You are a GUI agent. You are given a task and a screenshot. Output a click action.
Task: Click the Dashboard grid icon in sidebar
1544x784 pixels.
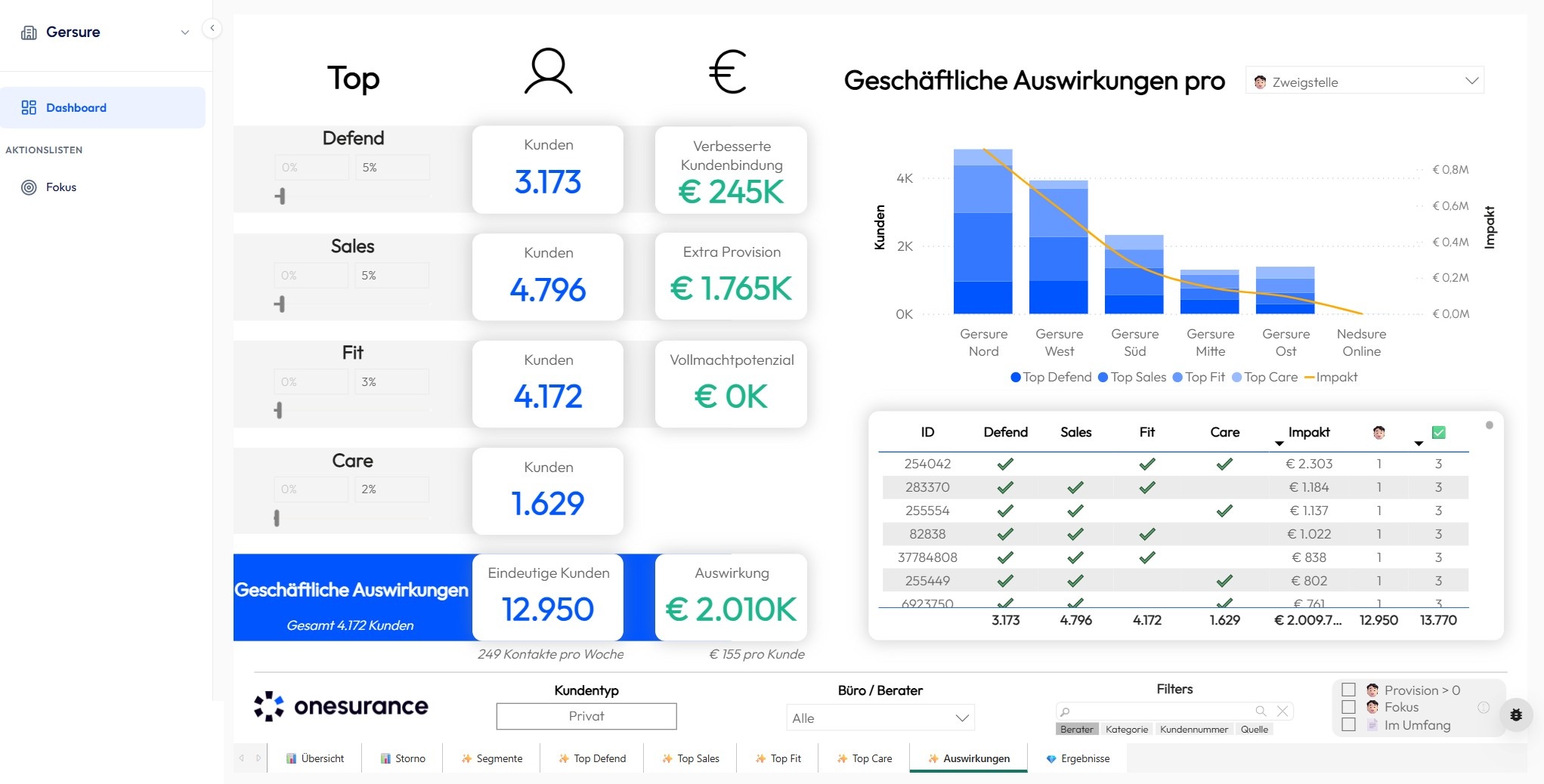click(x=29, y=108)
